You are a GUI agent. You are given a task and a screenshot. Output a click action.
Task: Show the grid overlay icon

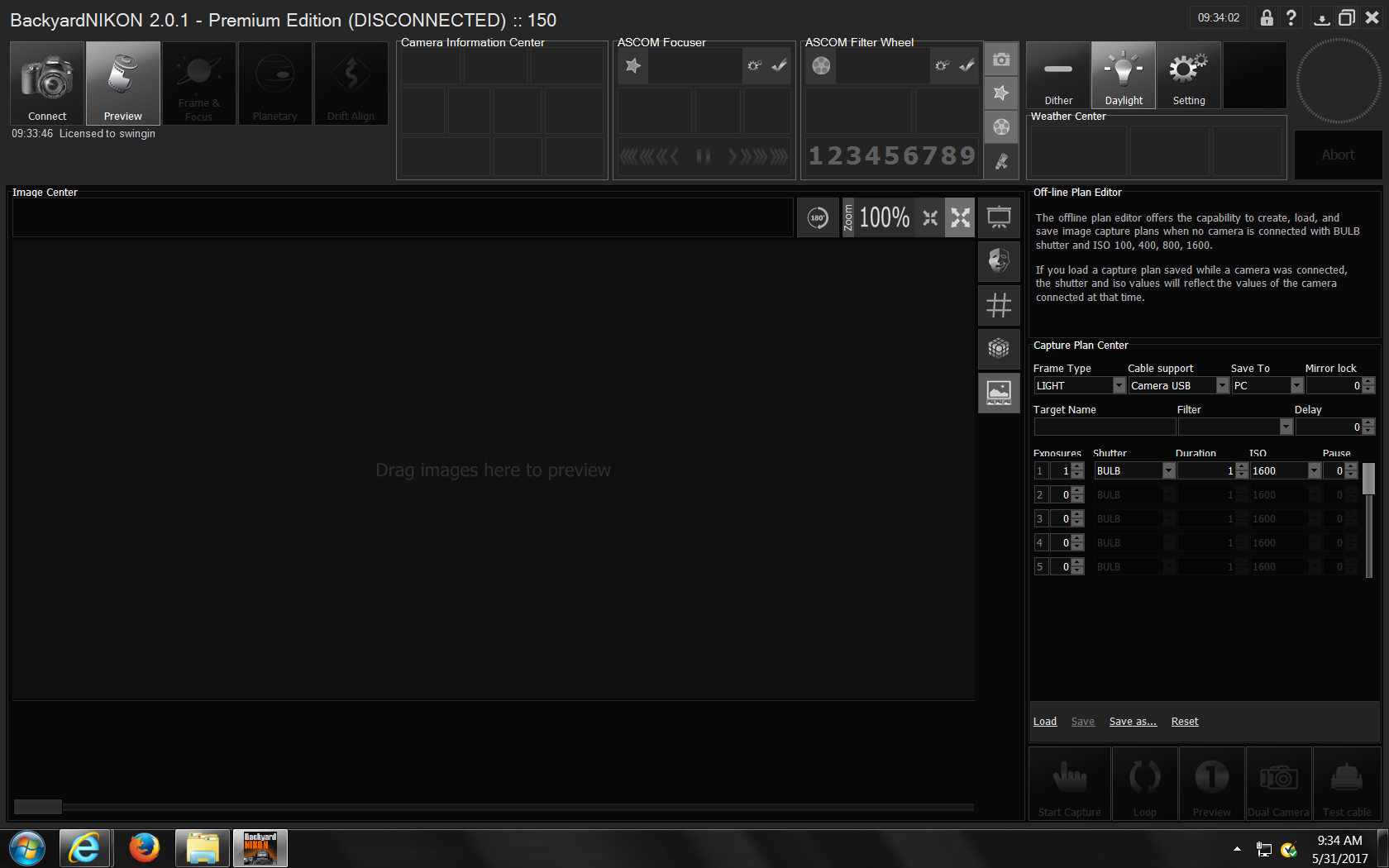point(999,306)
